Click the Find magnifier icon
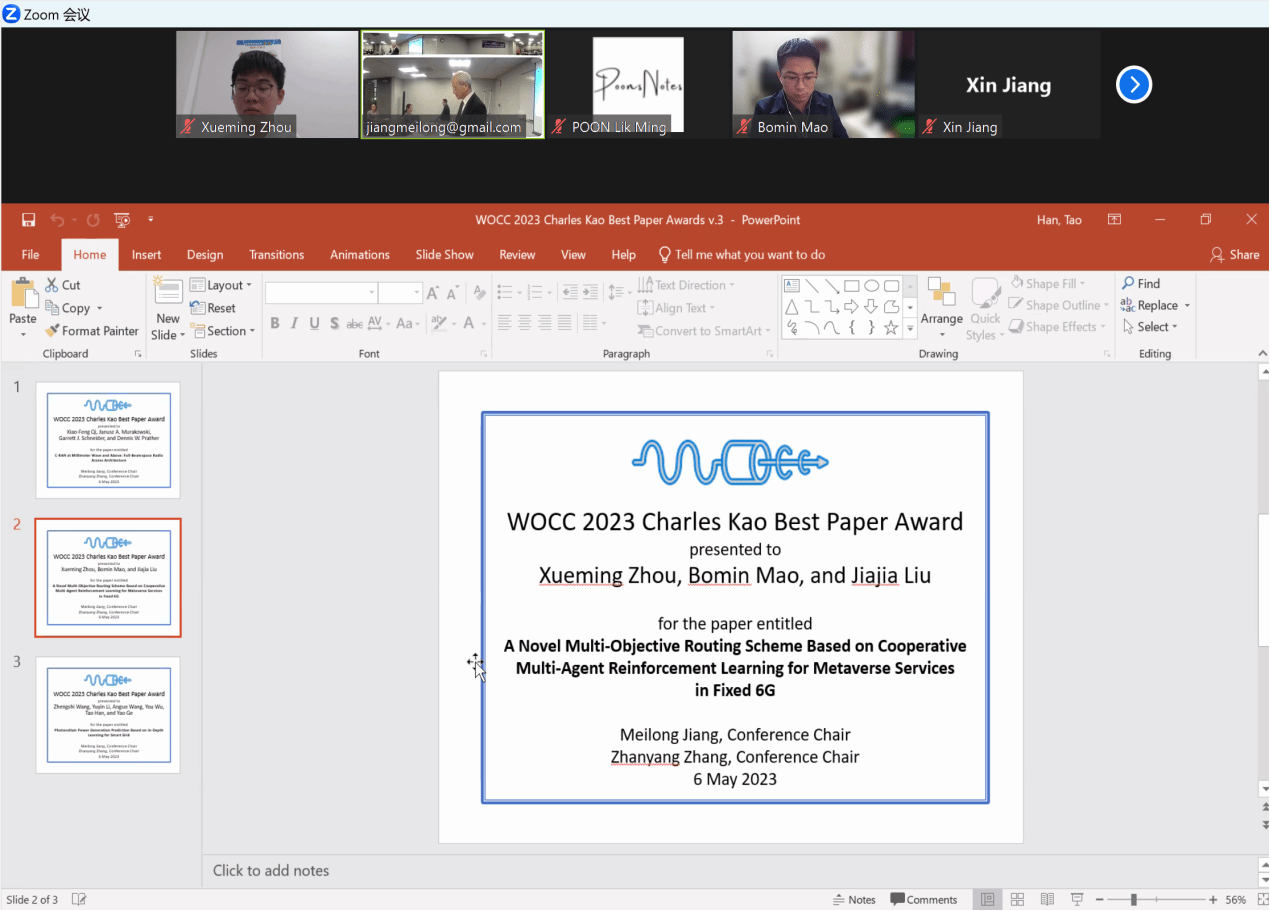 (x=1128, y=284)
